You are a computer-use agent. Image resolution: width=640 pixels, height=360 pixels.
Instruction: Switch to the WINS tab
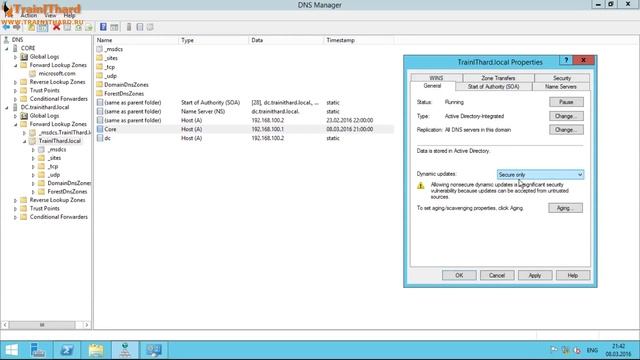(436, 78)
